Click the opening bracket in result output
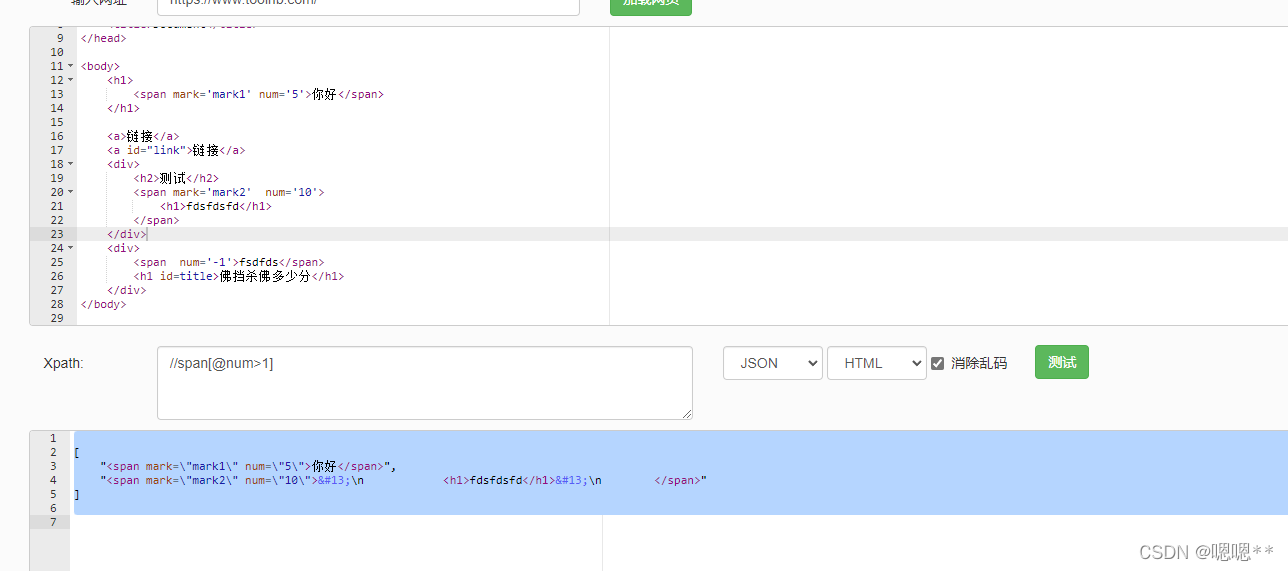This screenshot has width=1288, height=571. tap(77, 452)
